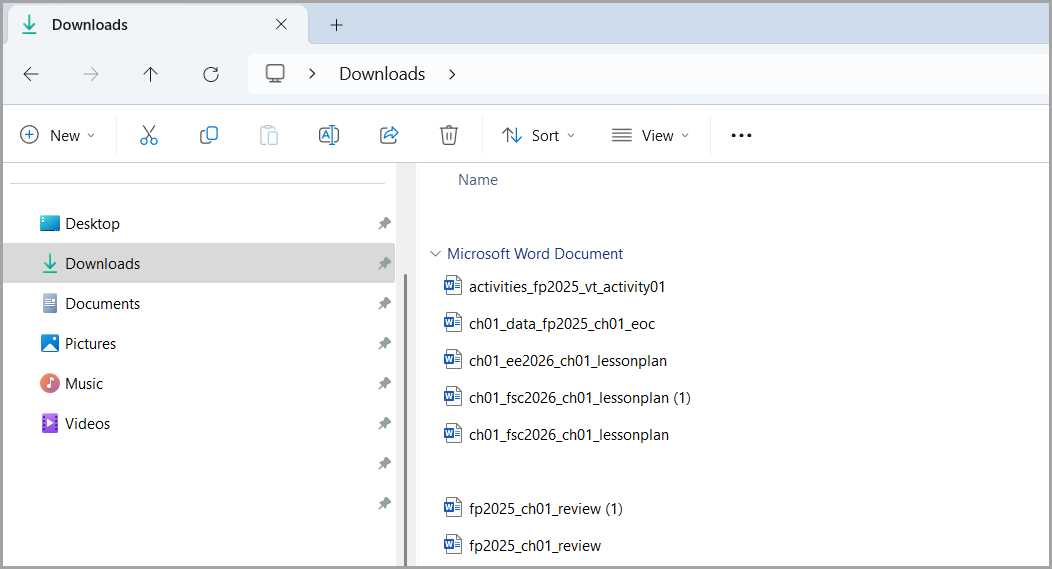
Task: Select file fp2025_ch01_review
Action: (535, 546)
